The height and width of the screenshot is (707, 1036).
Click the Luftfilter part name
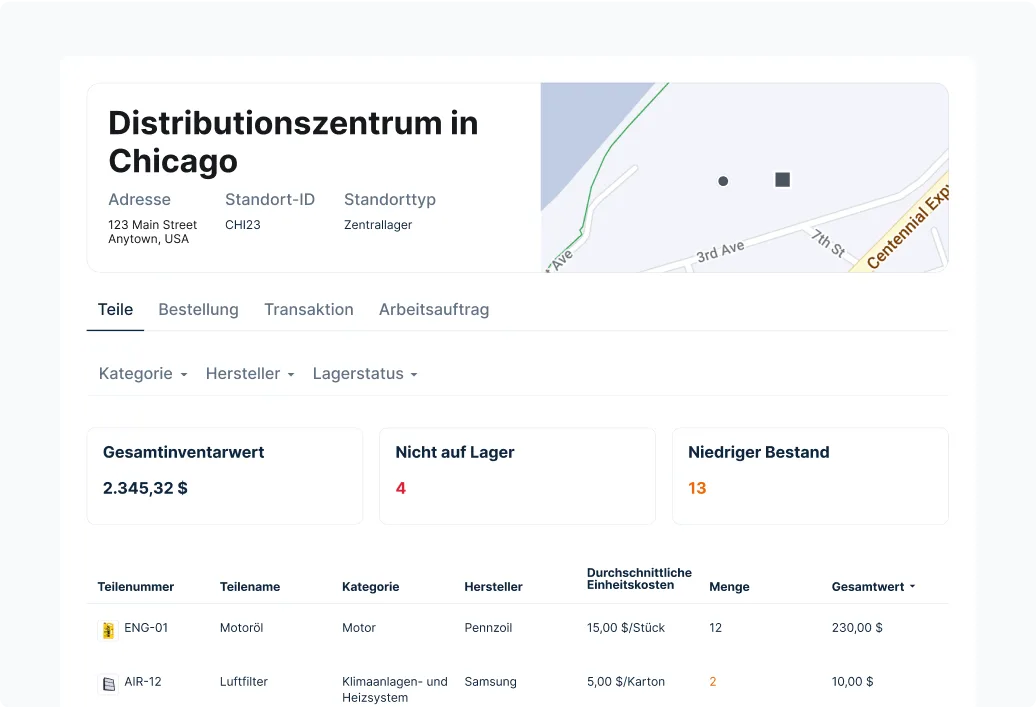[x=243, y=682]
